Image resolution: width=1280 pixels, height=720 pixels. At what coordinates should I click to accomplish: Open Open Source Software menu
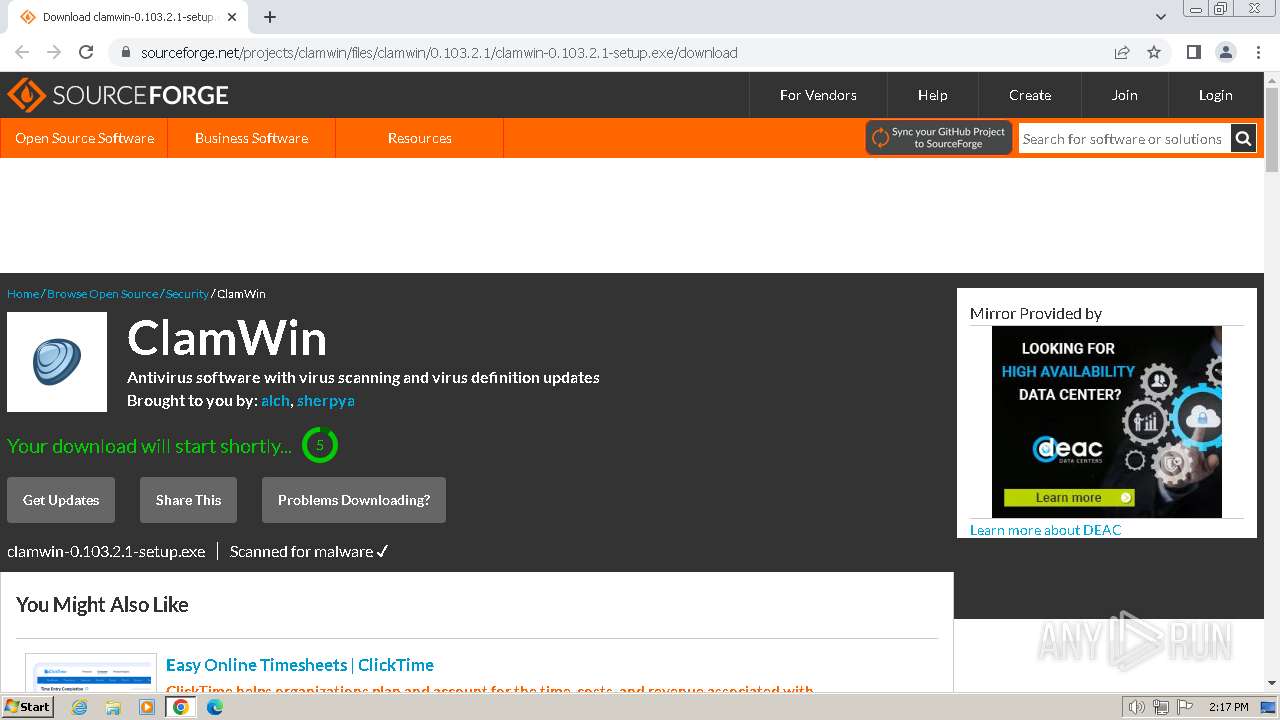(84, 138)
